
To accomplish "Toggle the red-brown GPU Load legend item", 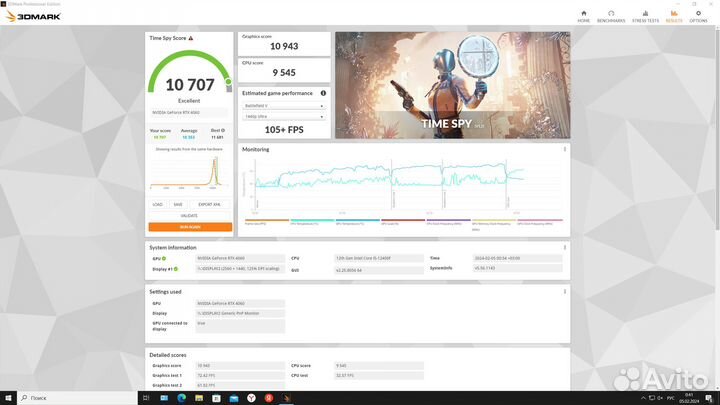I will point(403,222).
